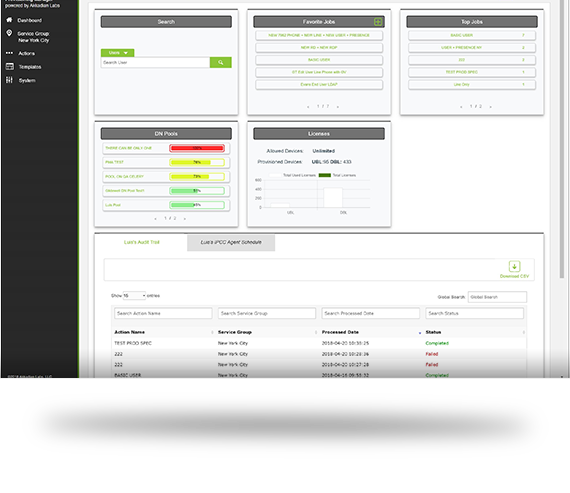Open Service Group New York City menu
The width and height of the screenshot is (570, 493).
(33, 37)
